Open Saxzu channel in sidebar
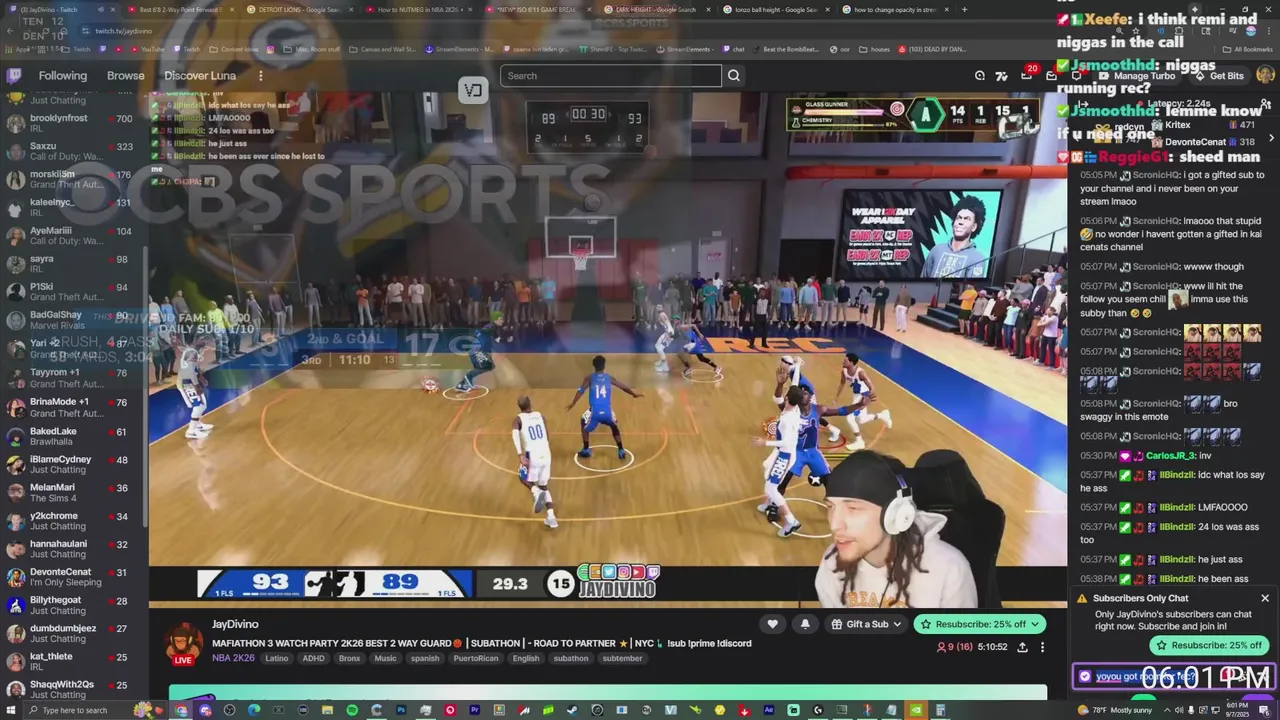 pyautogui.click(x=73, y=151)
